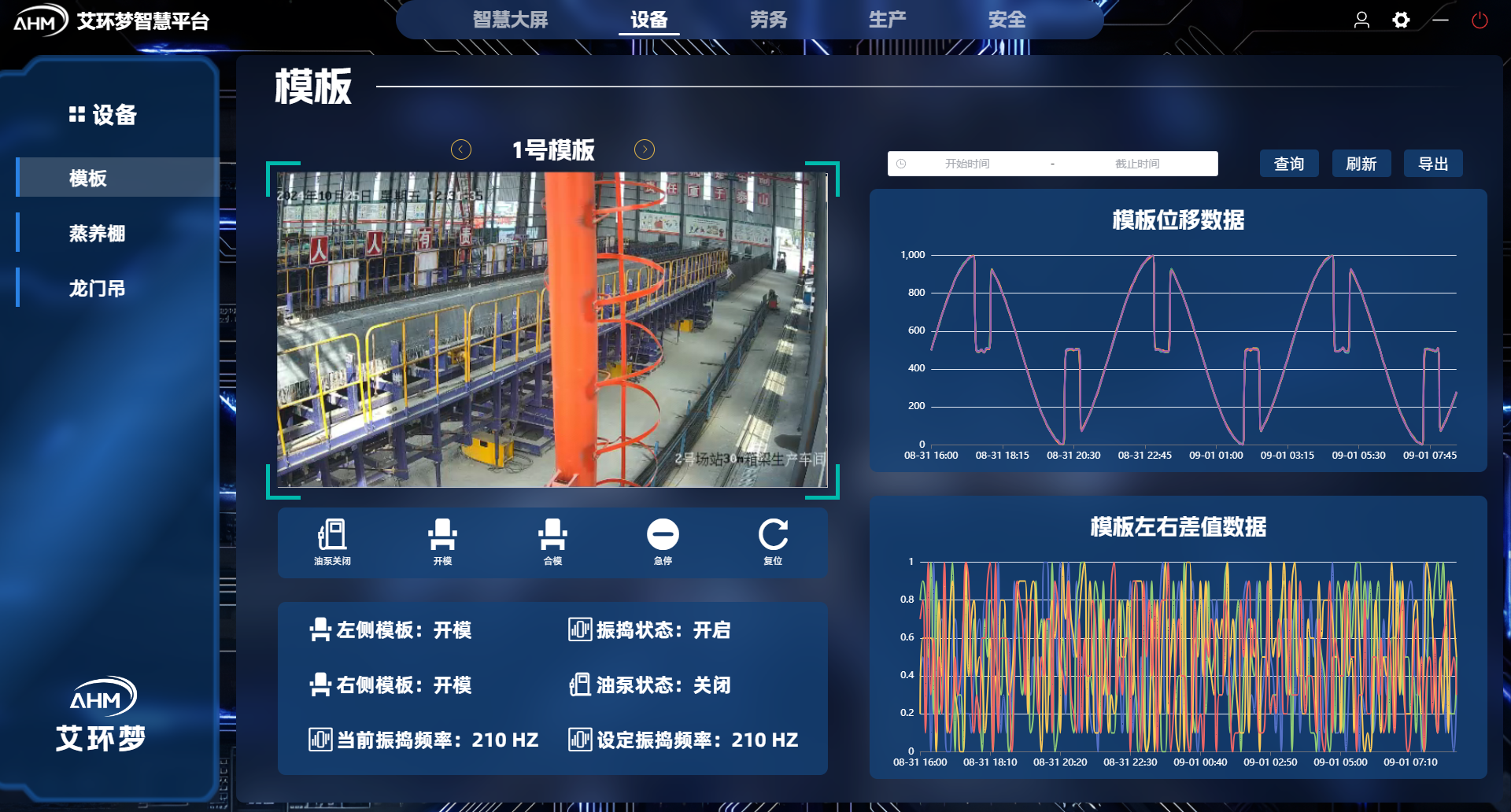Select 模板 in the sidebar
The width and height of the screenshot is (1511, 812).
click(x=118, y=177)
